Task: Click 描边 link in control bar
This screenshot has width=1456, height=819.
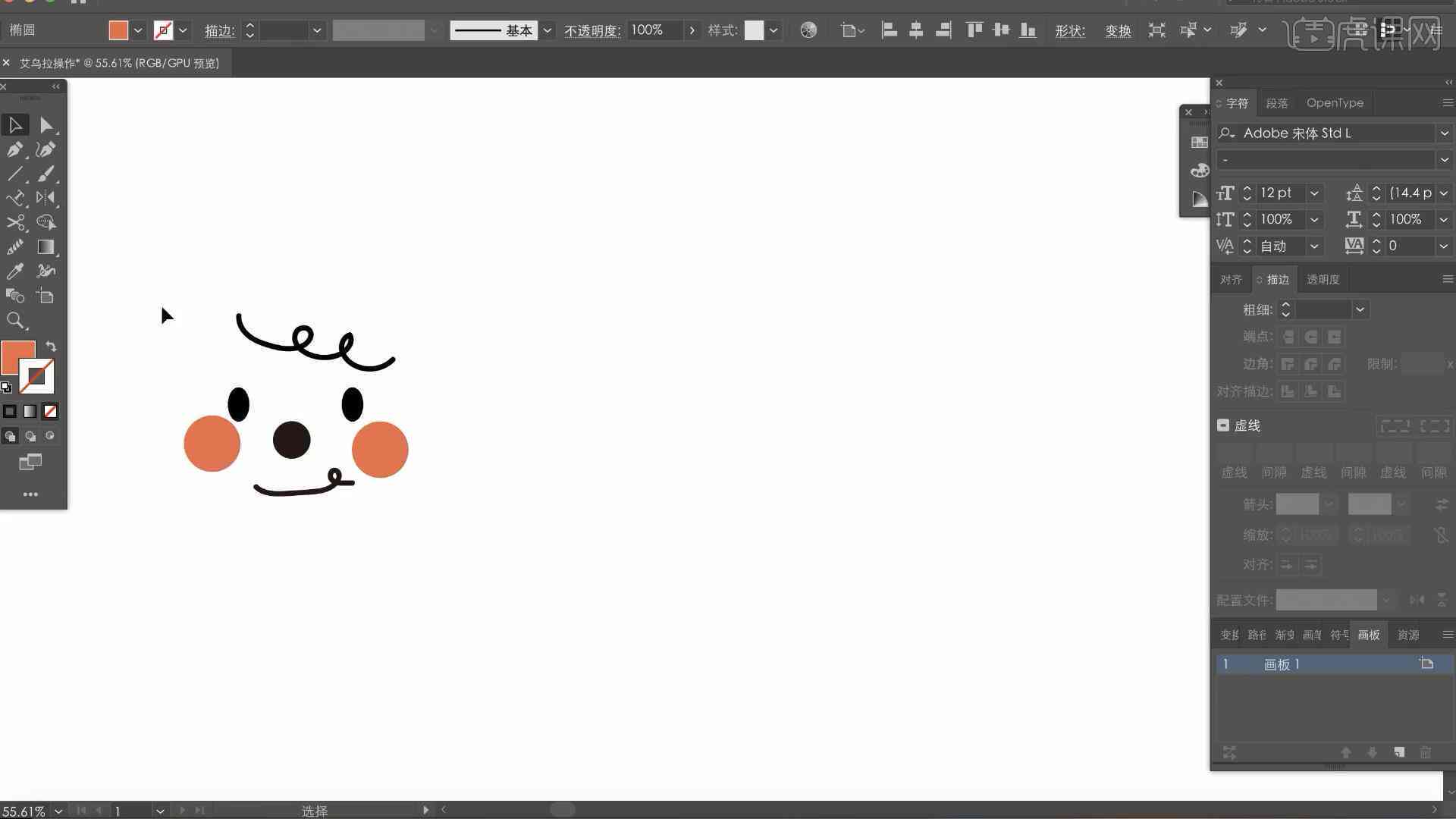Action: tap(219, 30)
